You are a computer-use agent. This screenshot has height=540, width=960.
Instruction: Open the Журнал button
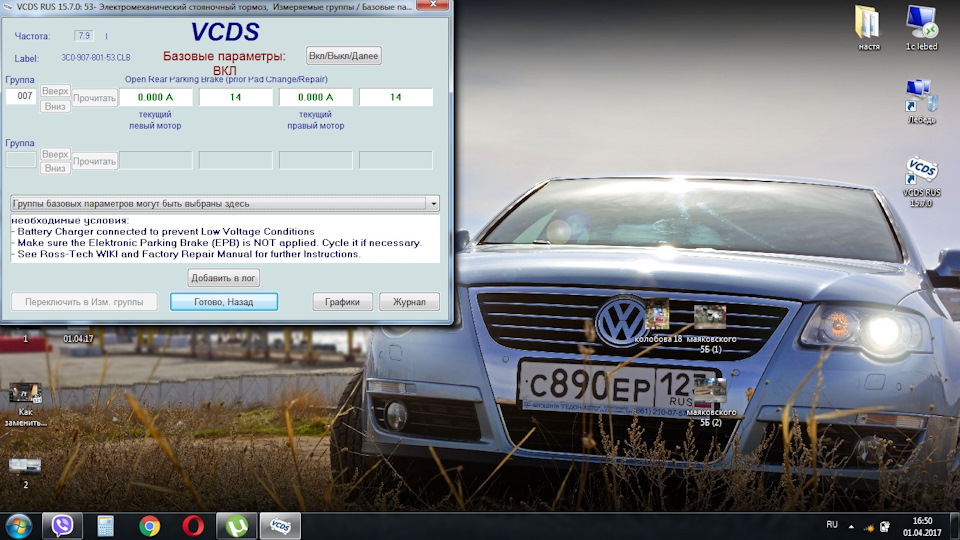click(x=409, y=302)
